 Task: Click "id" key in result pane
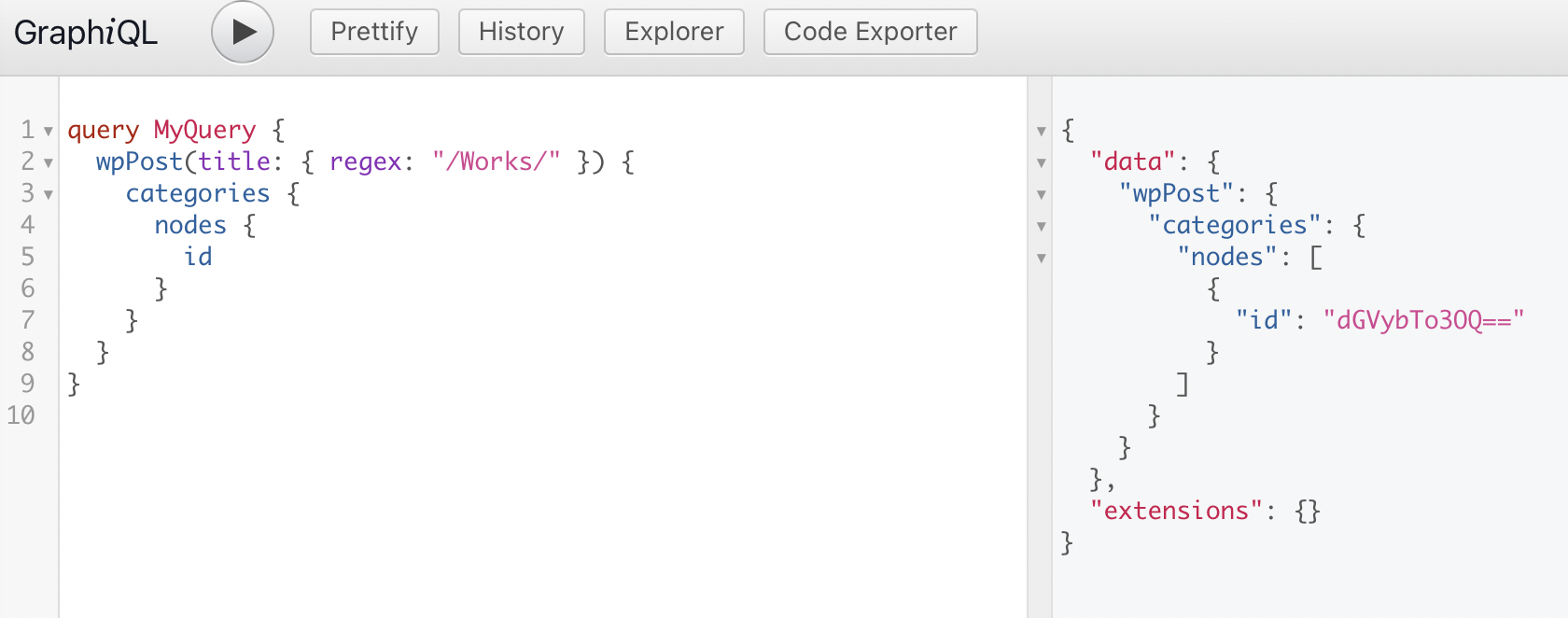tap(1264, 320)
